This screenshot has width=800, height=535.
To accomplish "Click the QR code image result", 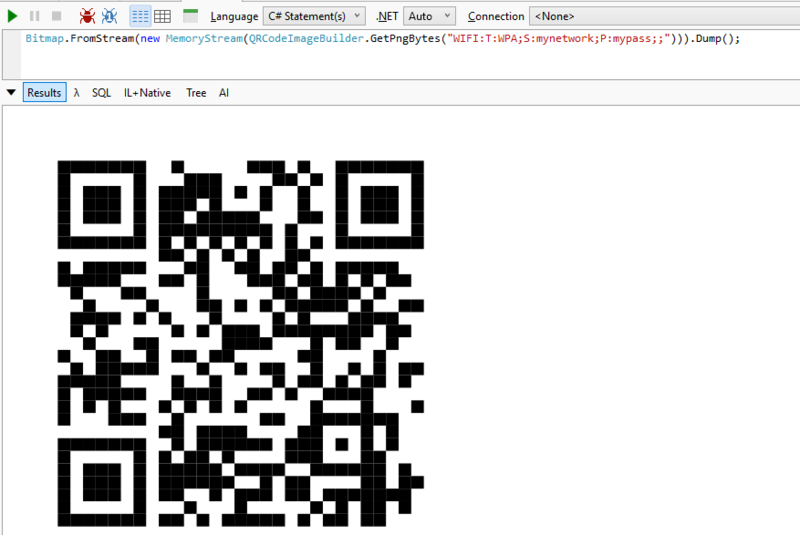I will (x=240, y=343).
